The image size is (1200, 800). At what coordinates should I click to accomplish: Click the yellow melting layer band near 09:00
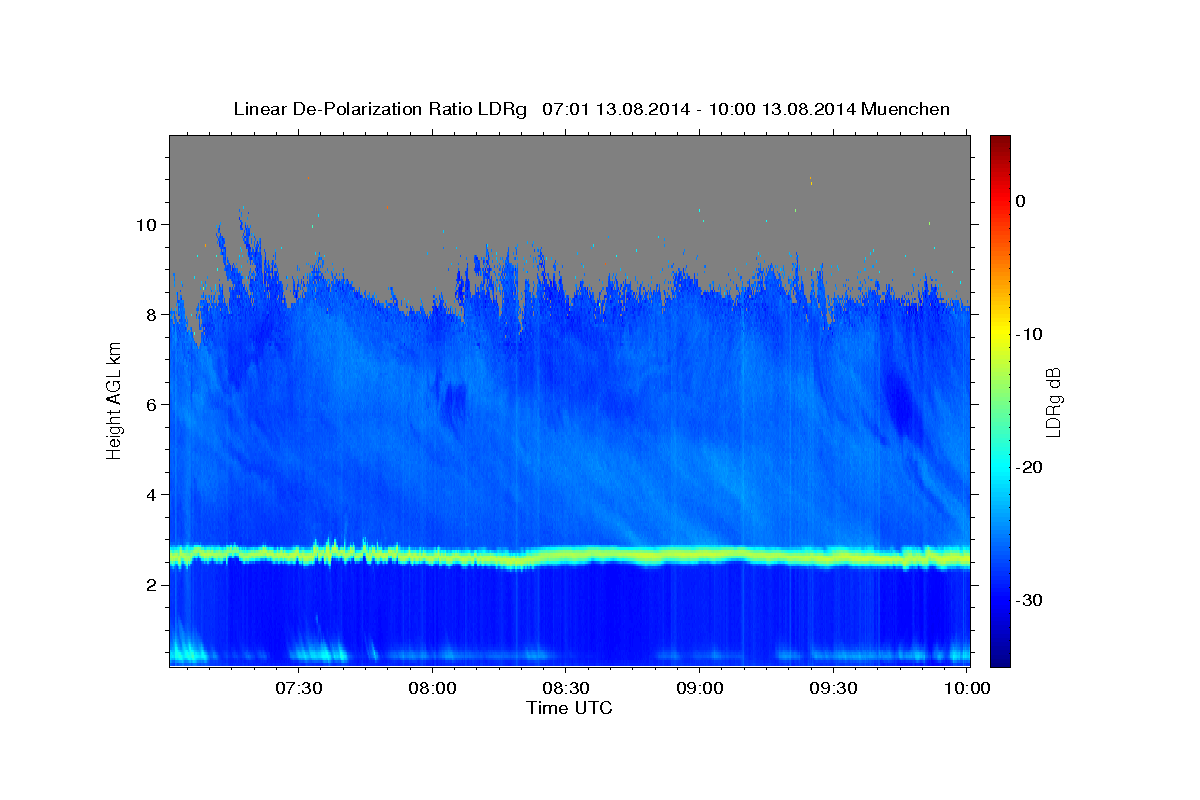click(x=700, y=554)
